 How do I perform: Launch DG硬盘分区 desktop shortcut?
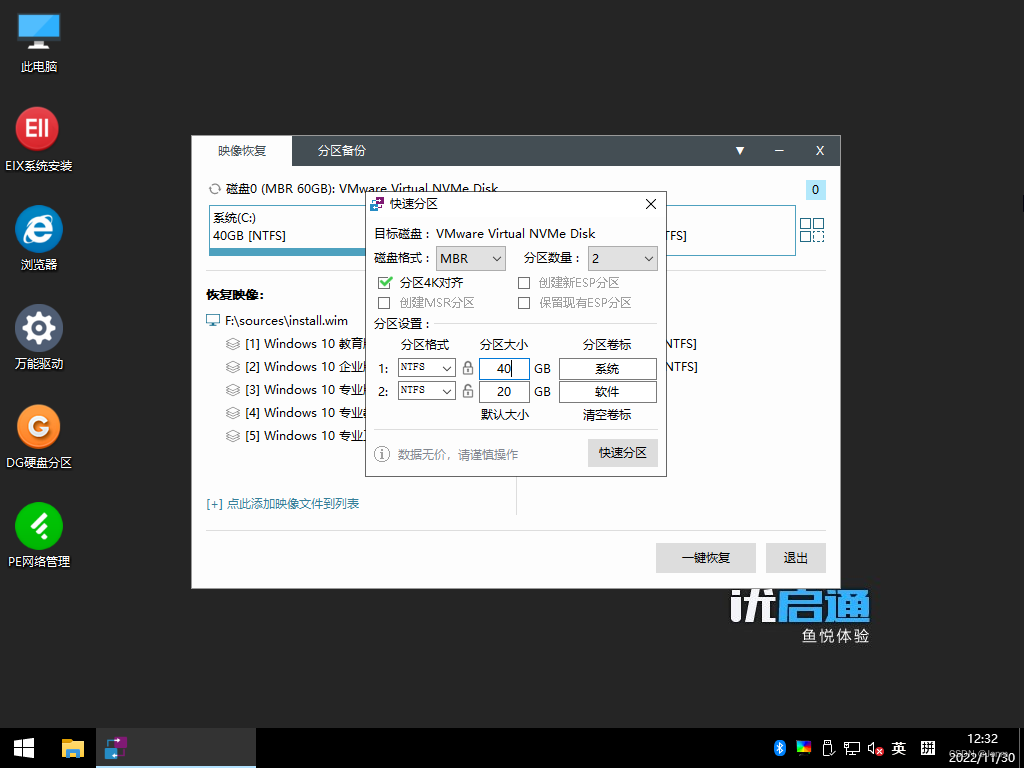(x=39, y=436)
